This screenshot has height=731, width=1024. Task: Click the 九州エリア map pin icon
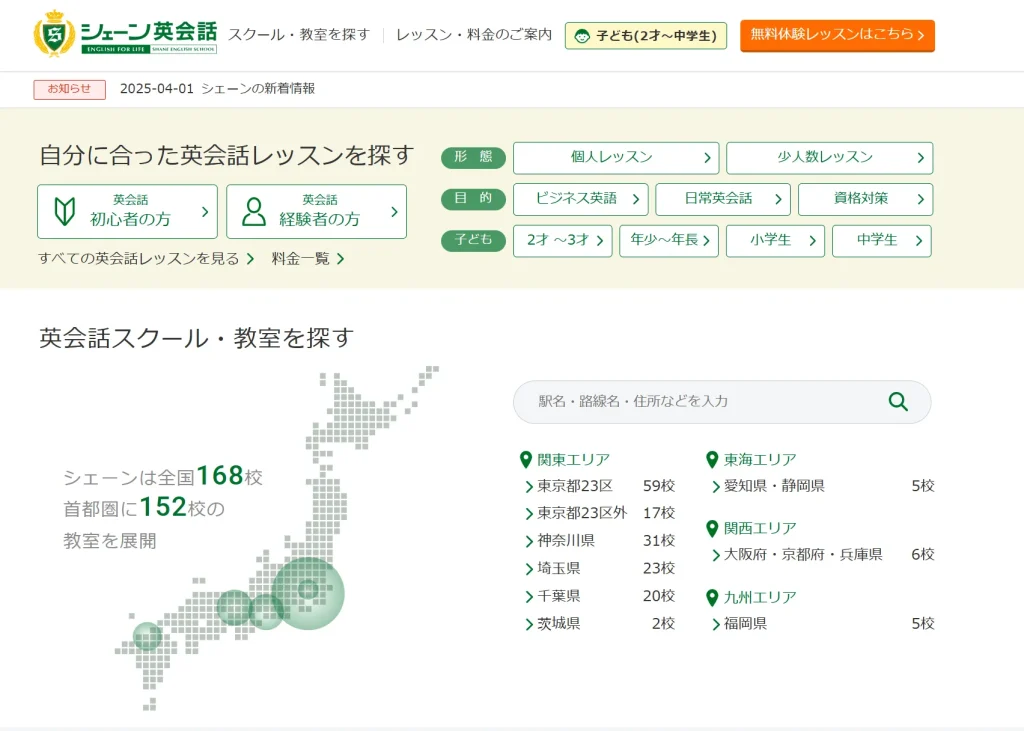(712, 597)
